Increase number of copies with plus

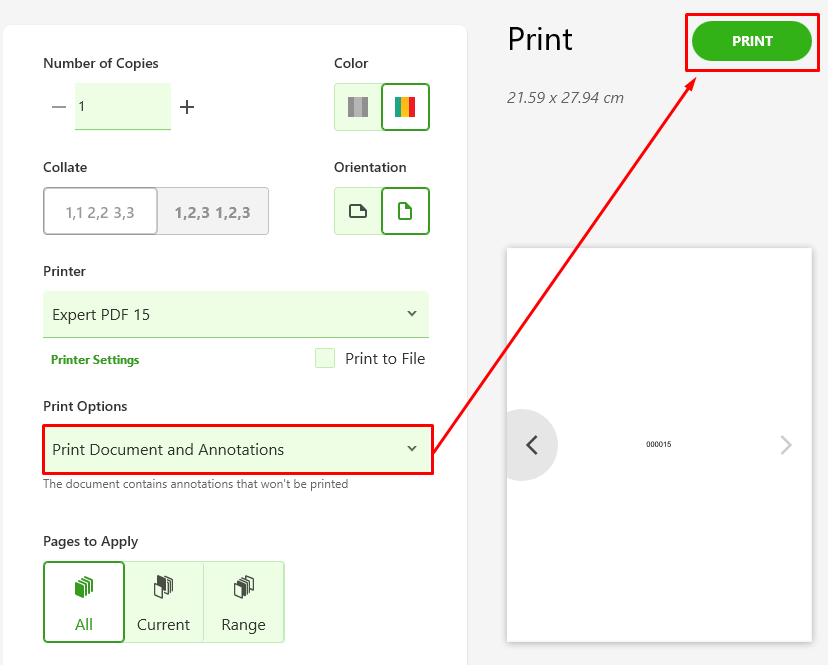[187, 107]
